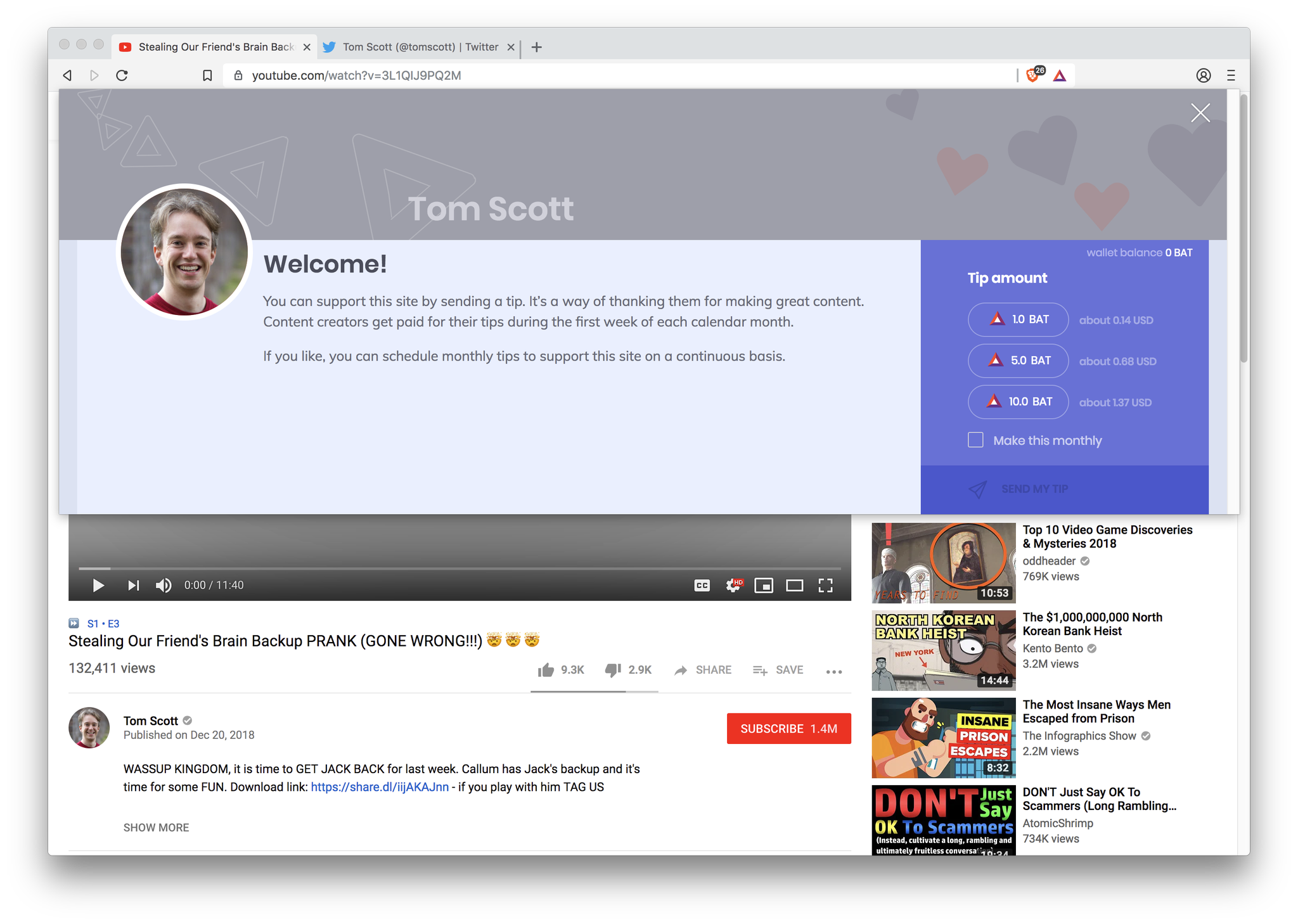Open the more actions three-dot menu
This screenshot has width=1298, height=924.
pyautogui.click(x=834, y=671)
